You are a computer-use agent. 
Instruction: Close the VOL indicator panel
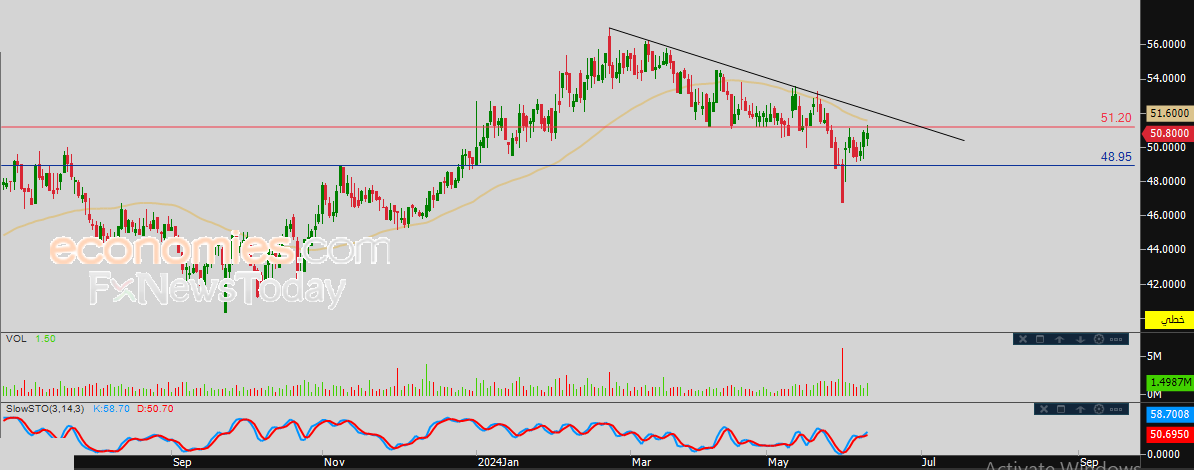(x=1022, y=340)
